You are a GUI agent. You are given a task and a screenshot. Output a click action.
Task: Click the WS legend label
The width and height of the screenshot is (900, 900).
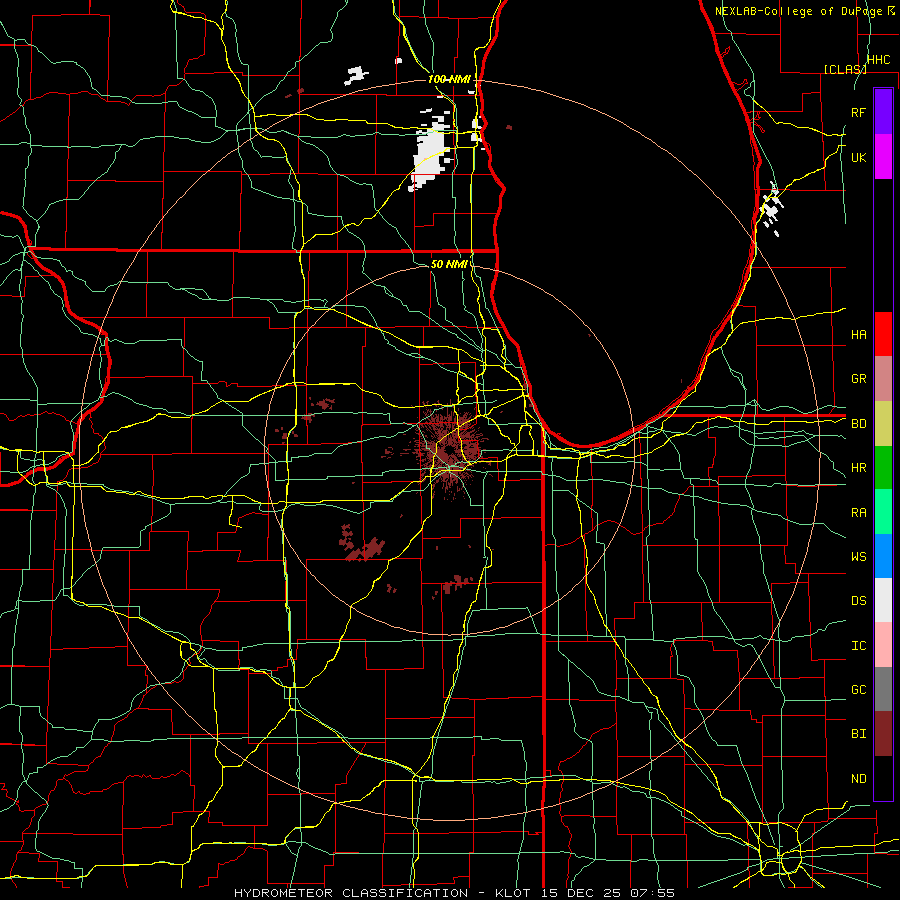858,557
